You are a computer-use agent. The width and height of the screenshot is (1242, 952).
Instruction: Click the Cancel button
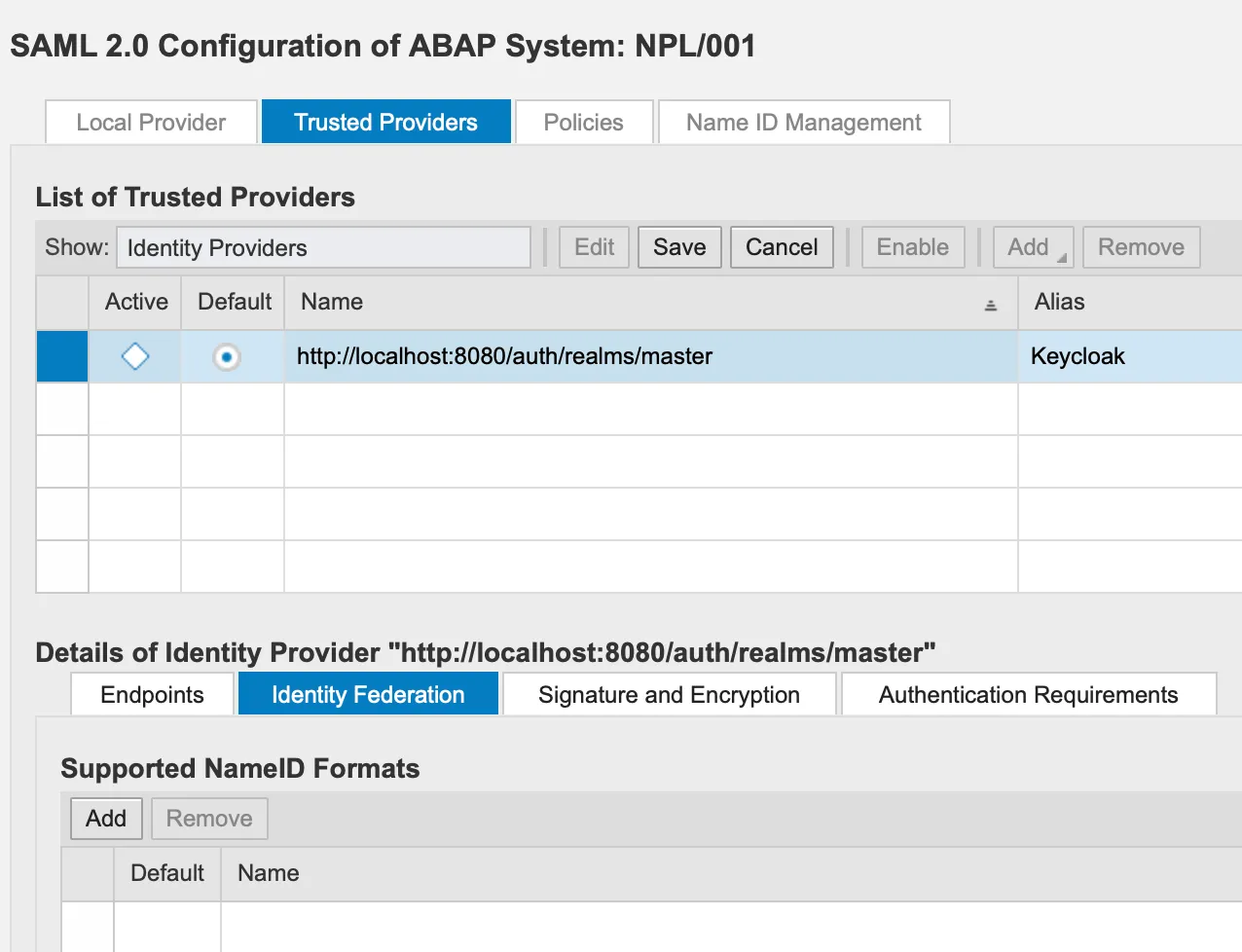pyautogui.click(x=781, y=247)
